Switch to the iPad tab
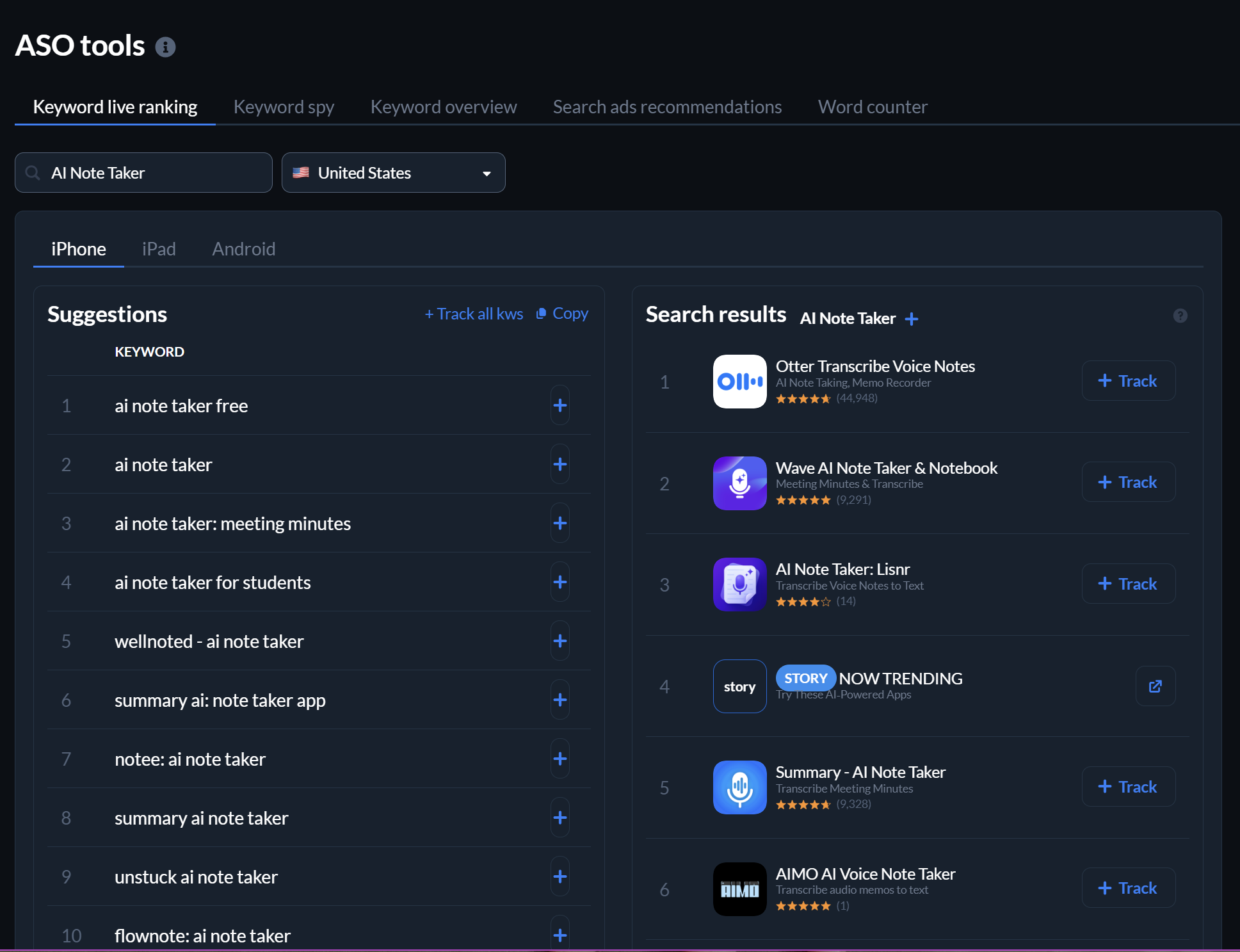The width and height of the screenshot is (1240, 952). [159, 249]
